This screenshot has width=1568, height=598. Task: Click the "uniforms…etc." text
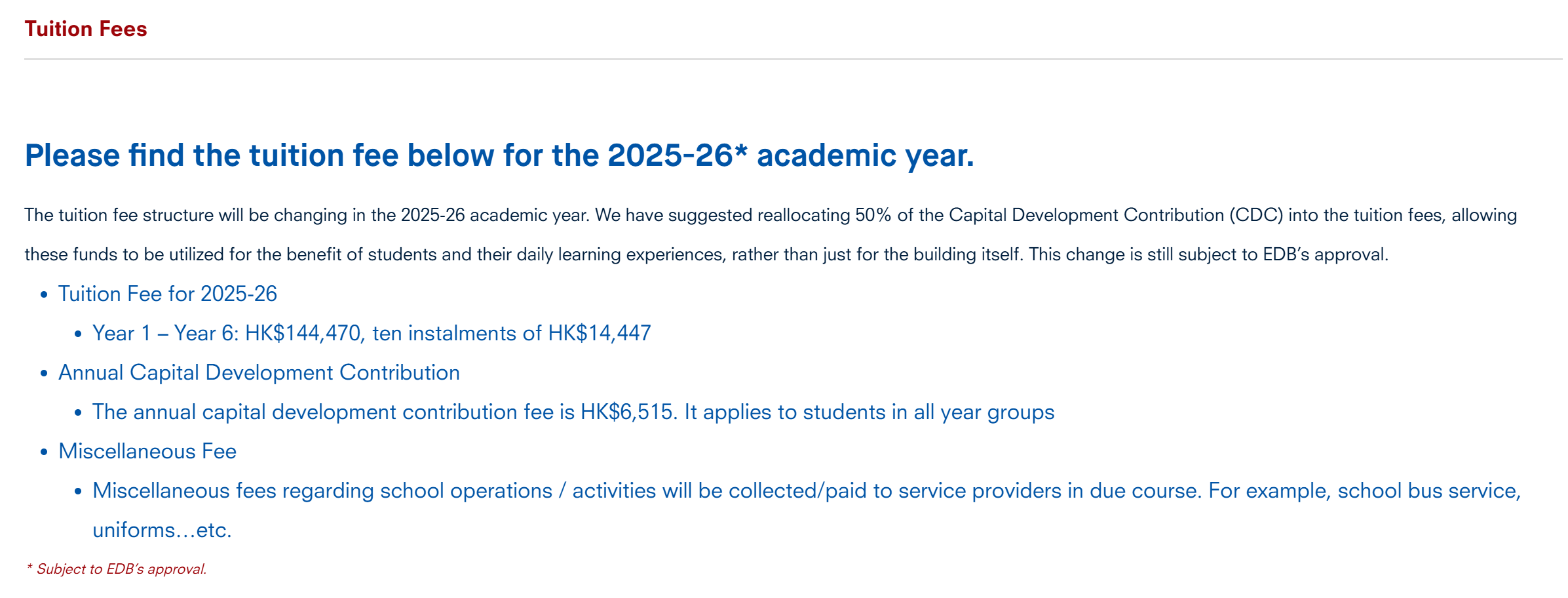pos(162,530)
